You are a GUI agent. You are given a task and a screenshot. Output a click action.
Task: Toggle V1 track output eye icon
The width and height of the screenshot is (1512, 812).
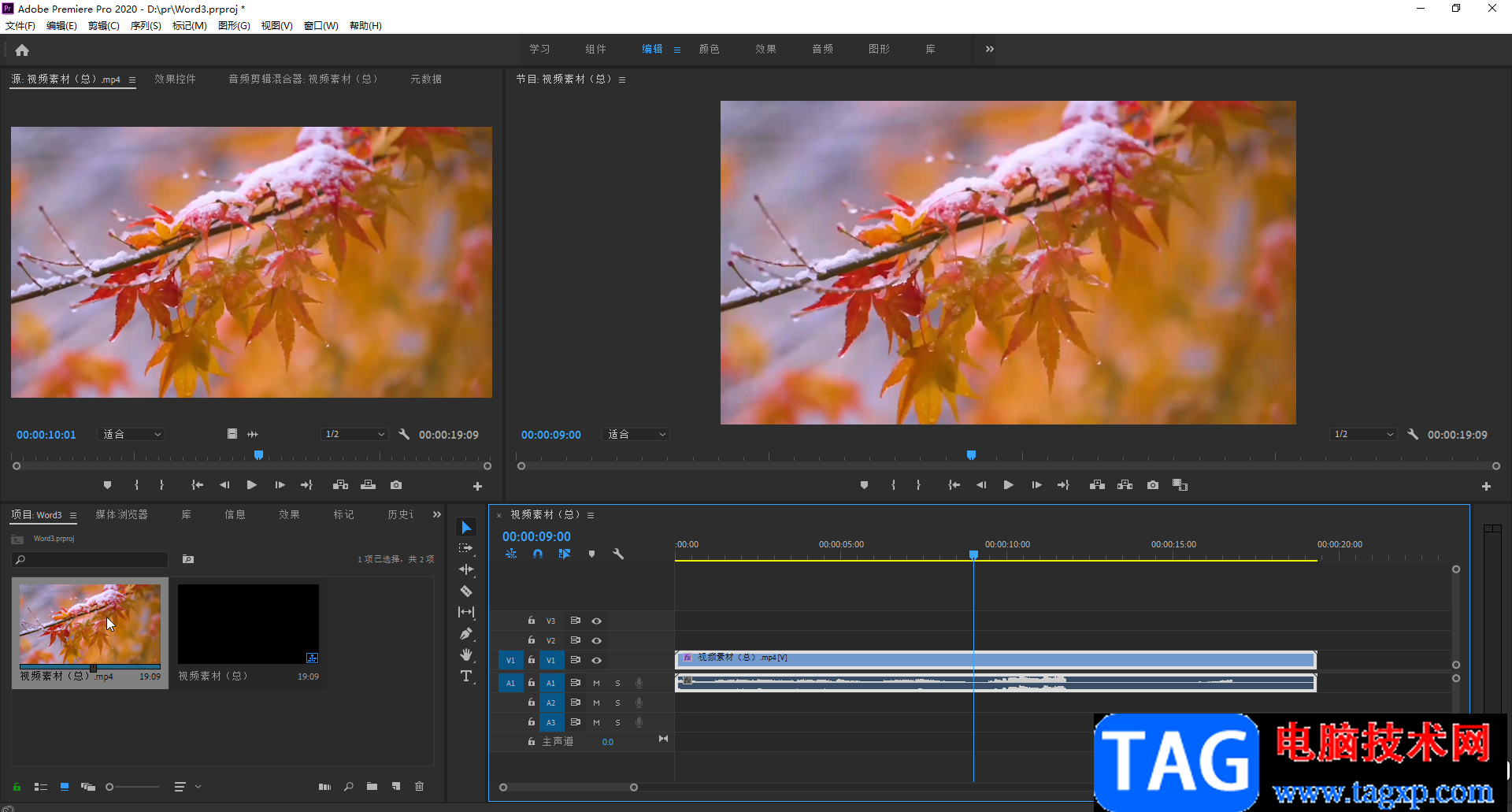(596, 660)
